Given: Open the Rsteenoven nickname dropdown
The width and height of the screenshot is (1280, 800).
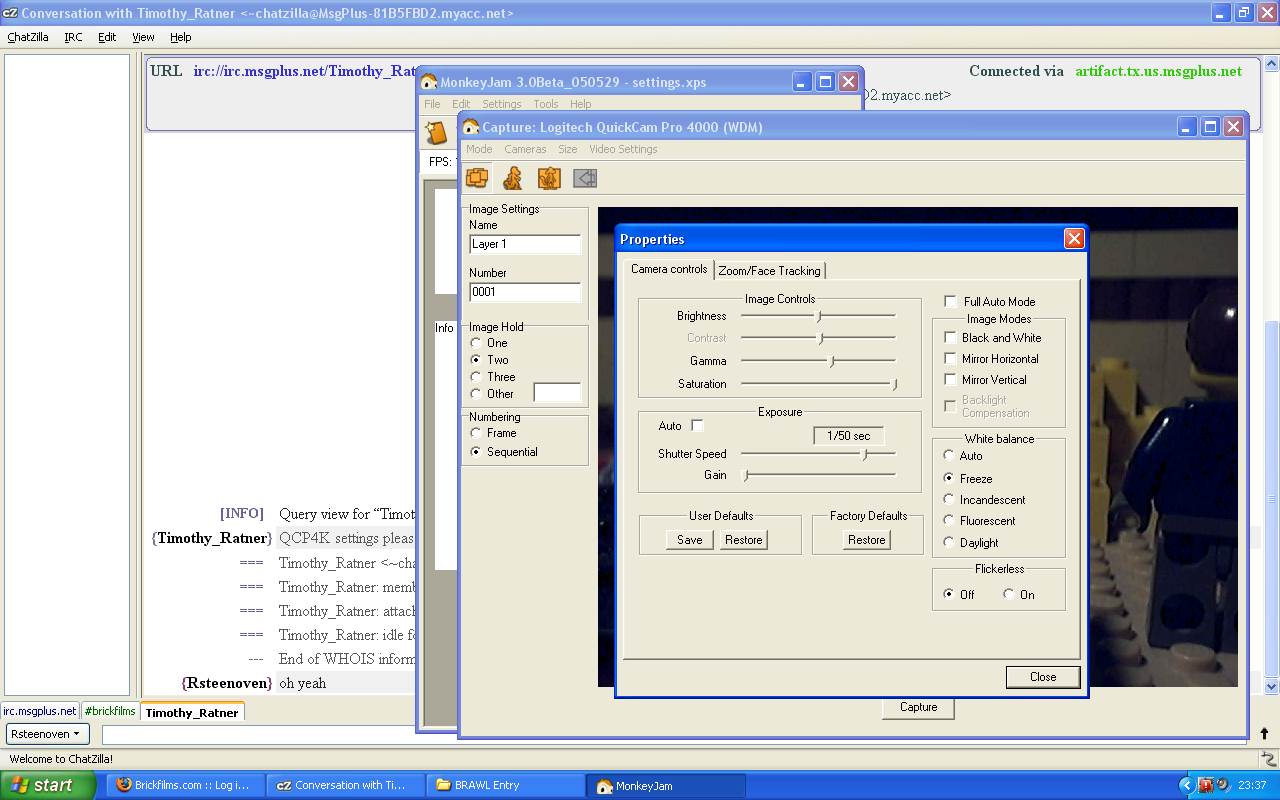Looking at the screenshot, I should coord(47,734).
